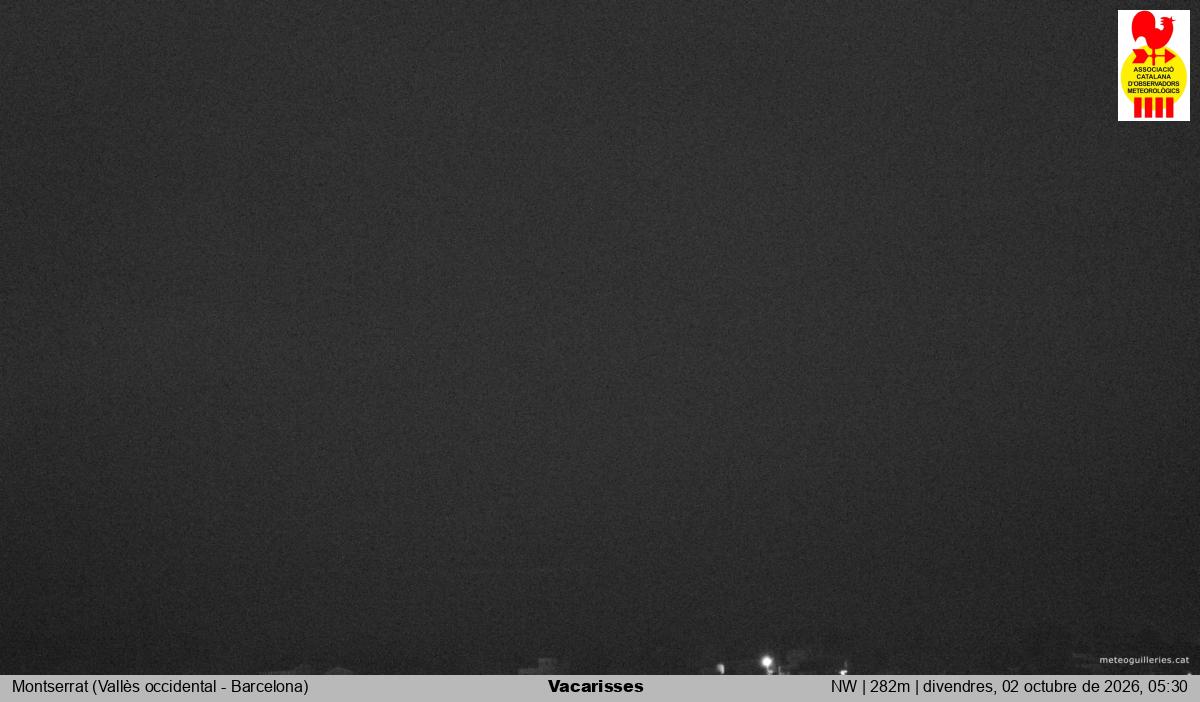
Task: Click the Vallès occidental - Barcelona label
Action: (x=200, y=687)
